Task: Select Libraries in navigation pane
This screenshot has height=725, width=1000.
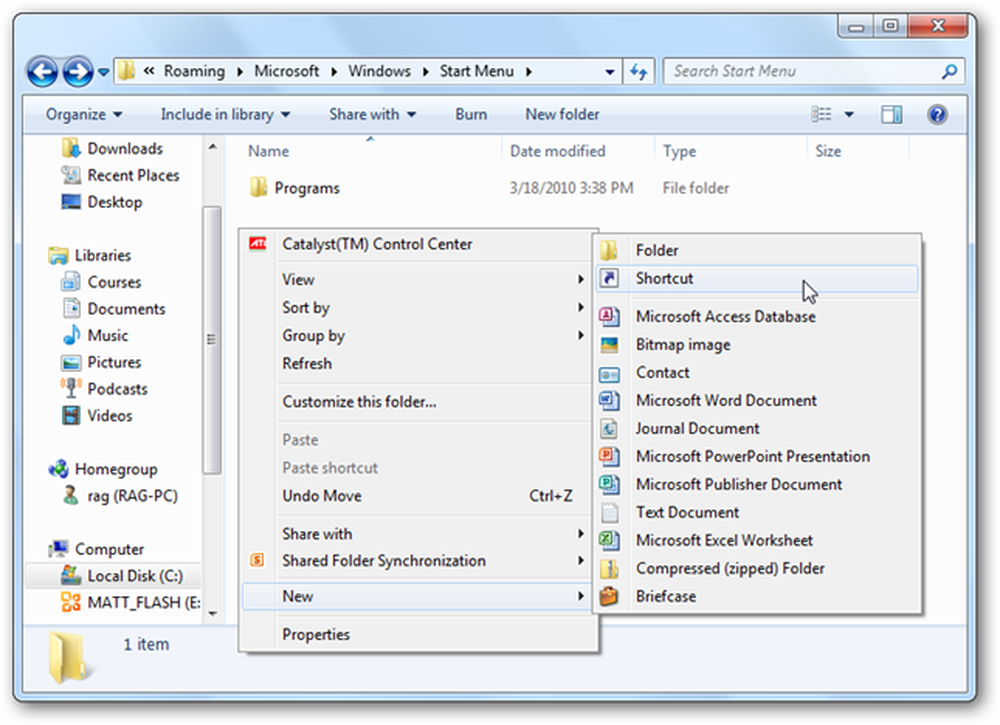Action: (89, 256)
